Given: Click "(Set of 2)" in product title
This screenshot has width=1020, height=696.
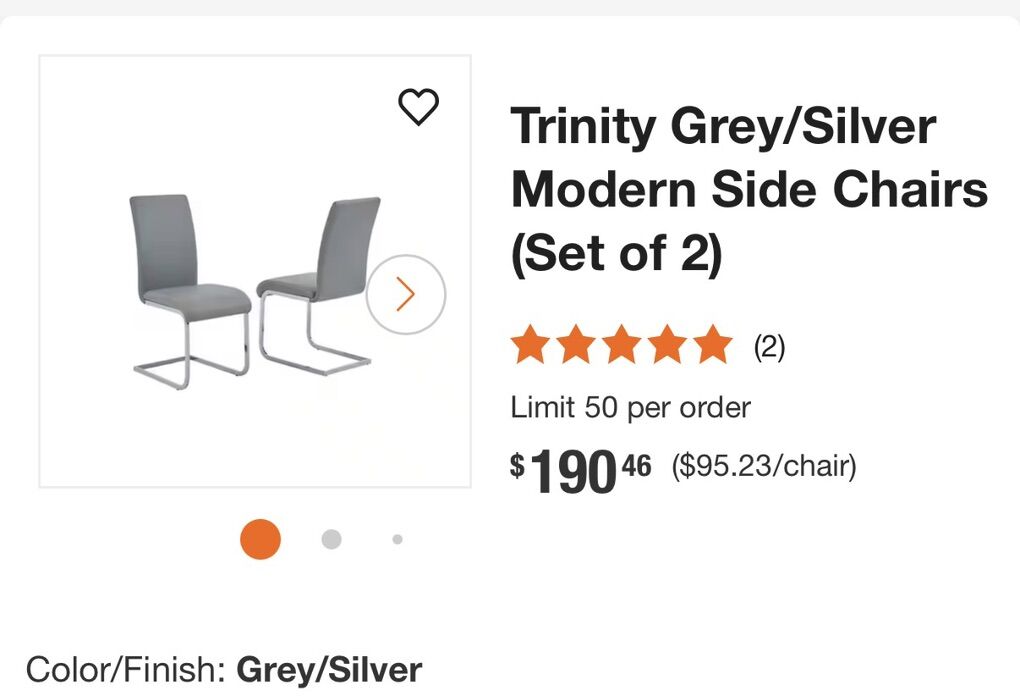Looking at the screenshot, I should [616, 254].
